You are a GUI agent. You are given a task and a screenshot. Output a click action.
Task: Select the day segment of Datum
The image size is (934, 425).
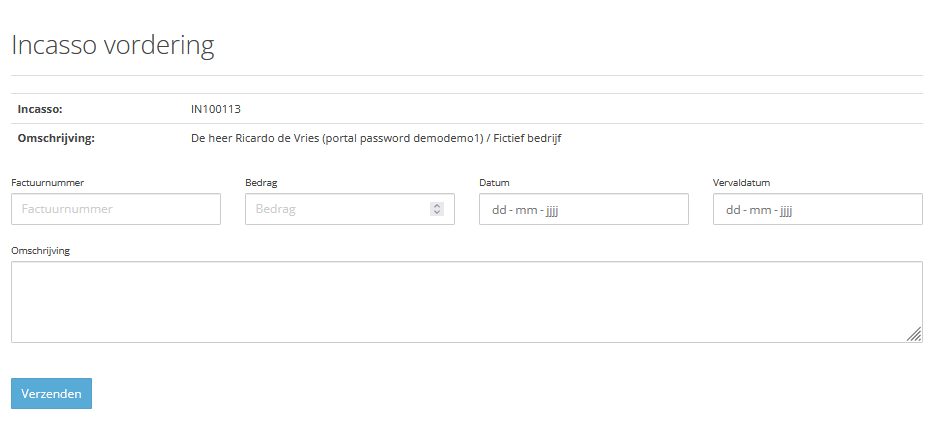click(x=499, y=210)
